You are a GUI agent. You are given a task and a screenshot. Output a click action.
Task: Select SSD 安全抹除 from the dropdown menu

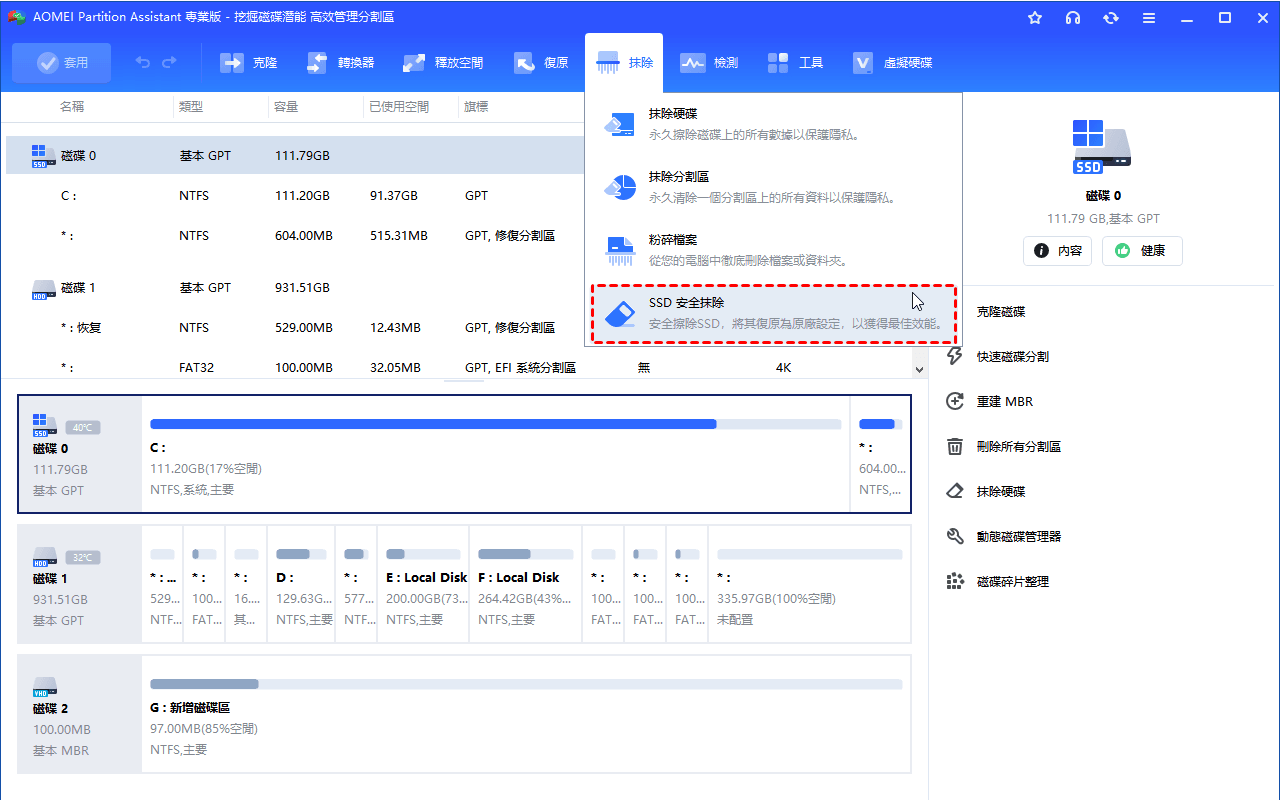774,313
